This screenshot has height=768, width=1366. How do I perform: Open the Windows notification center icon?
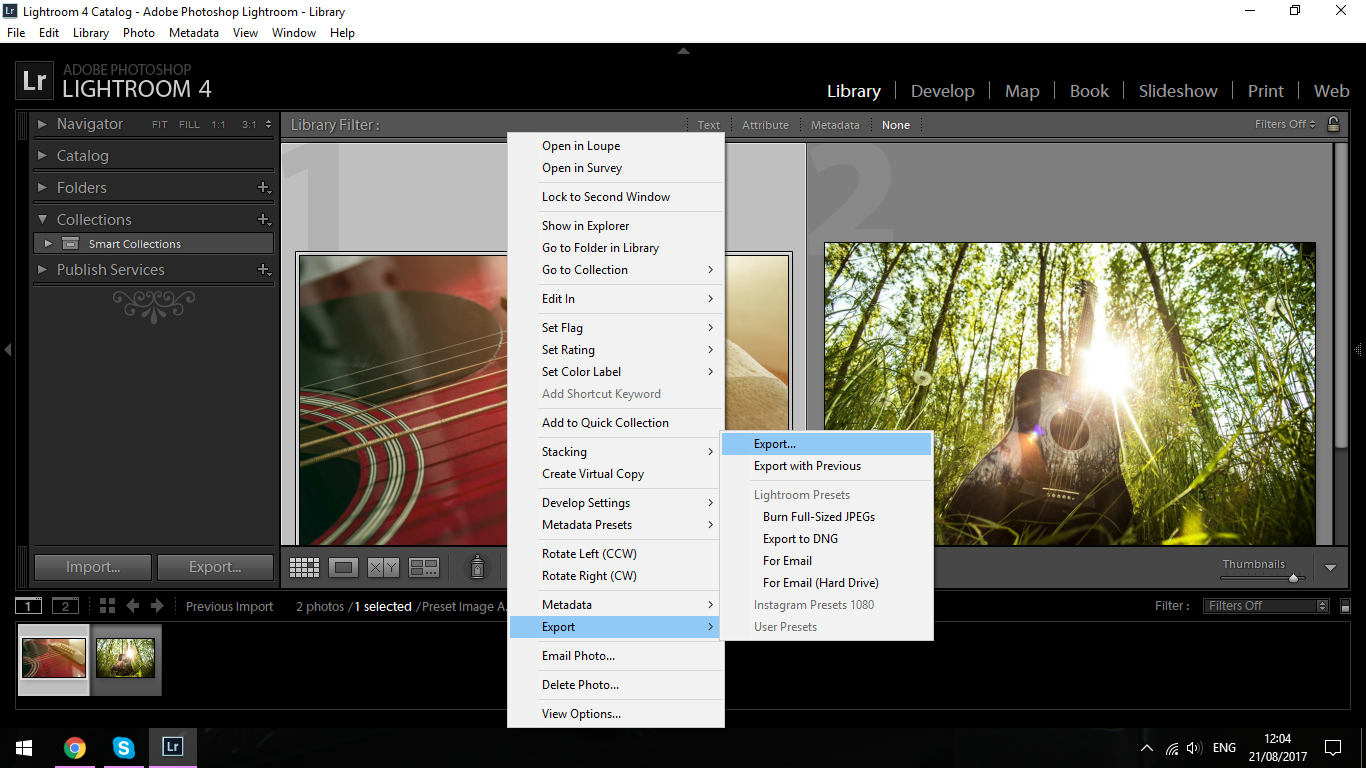click(1332, 747)
